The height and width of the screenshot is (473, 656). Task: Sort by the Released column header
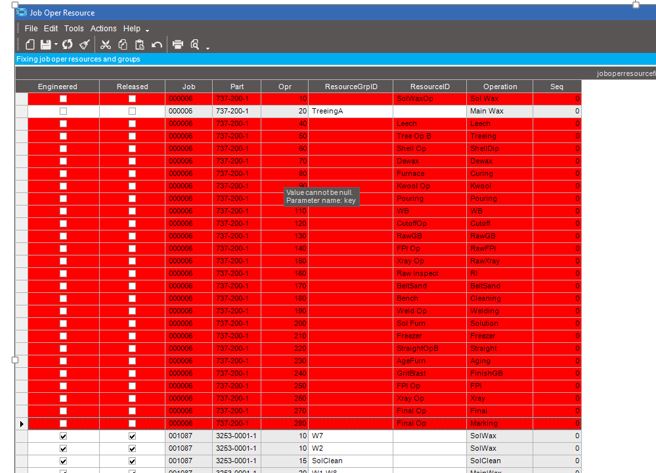tap(132, 87)
